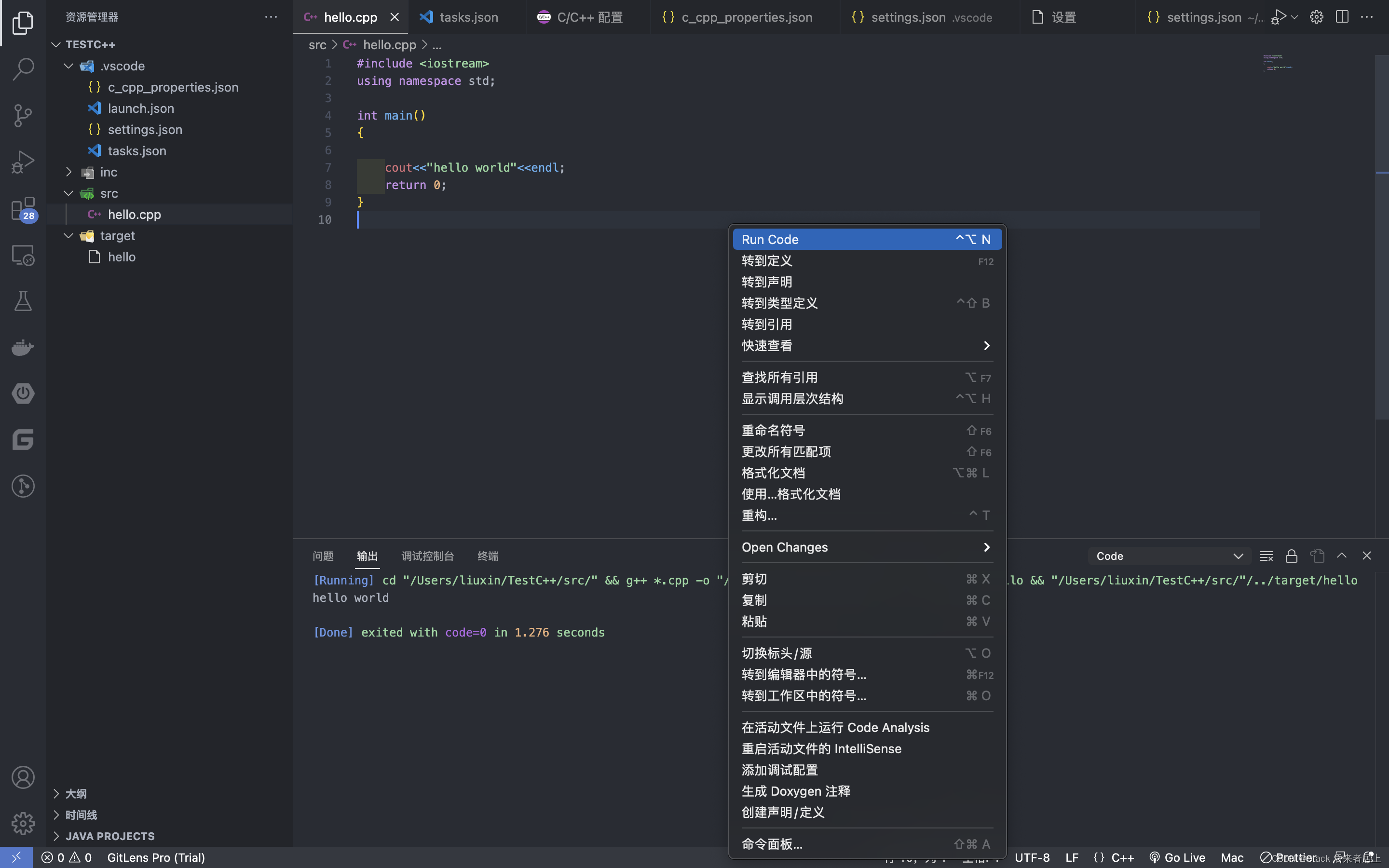Image resolution: width=1389 pixels, height=868 pixels.
Task: Click the Problems tab in panel
Action: pyautogui.click(x=322, y=556)
